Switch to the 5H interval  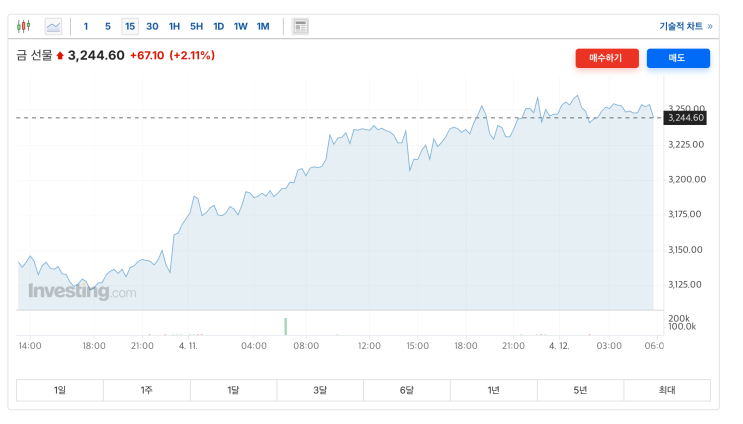pos(196,26)
